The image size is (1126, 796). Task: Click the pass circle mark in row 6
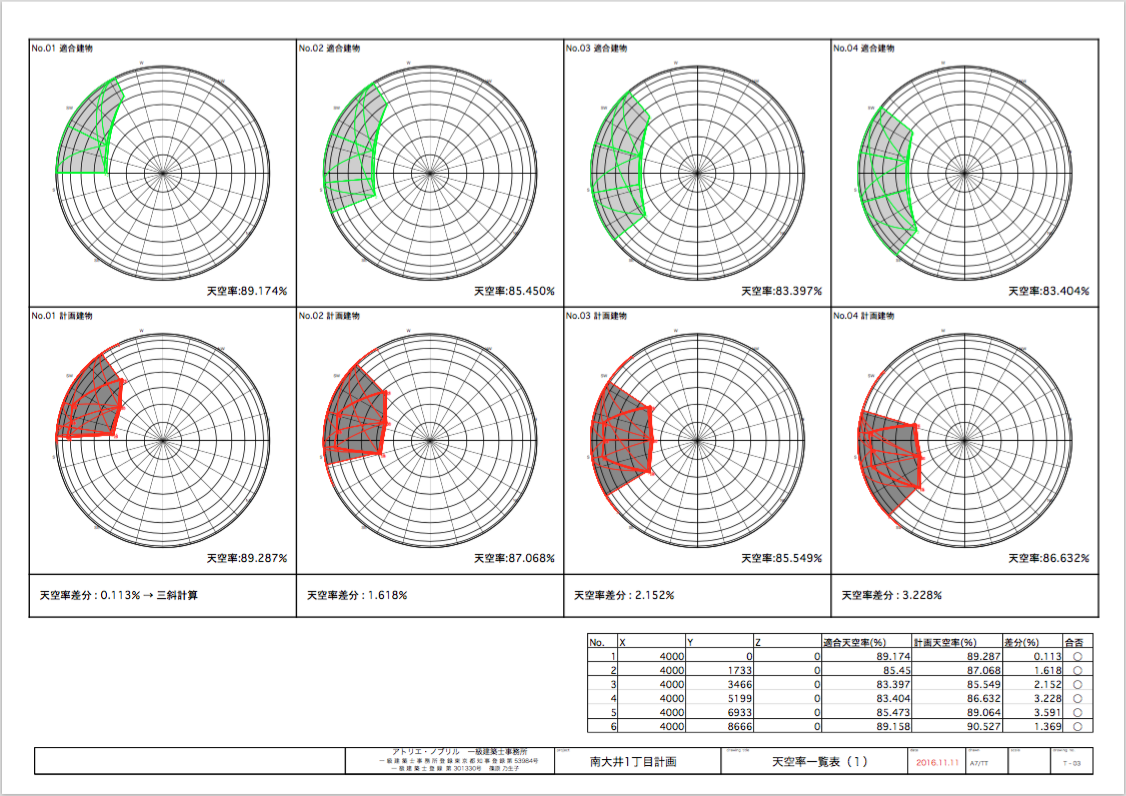click(1078, 726)
